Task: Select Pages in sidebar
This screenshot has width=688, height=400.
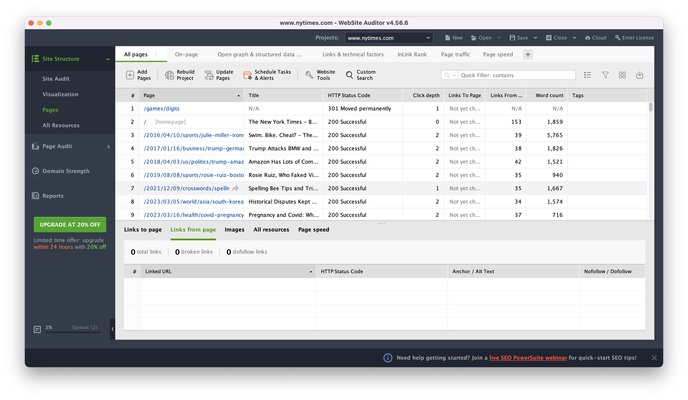Action: (x=50, y=110)
